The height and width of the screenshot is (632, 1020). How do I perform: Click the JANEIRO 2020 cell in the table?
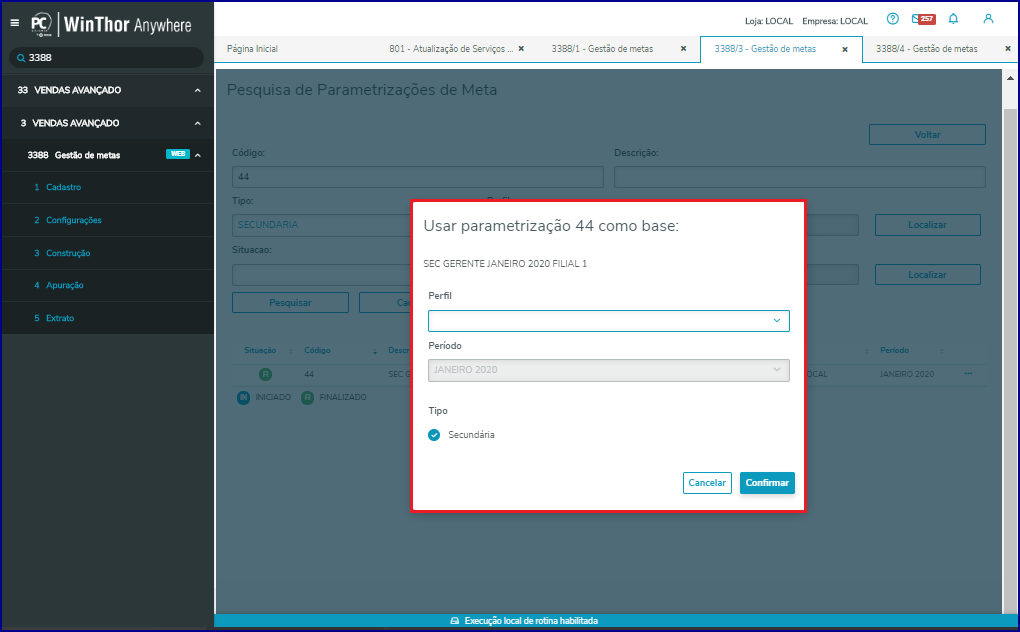[x=907, y=375]
